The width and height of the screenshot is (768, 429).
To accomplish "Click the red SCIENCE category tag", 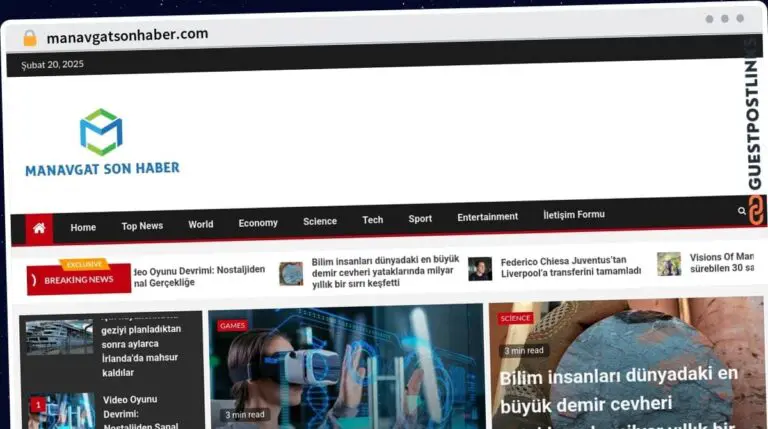I will pos(516,318).
